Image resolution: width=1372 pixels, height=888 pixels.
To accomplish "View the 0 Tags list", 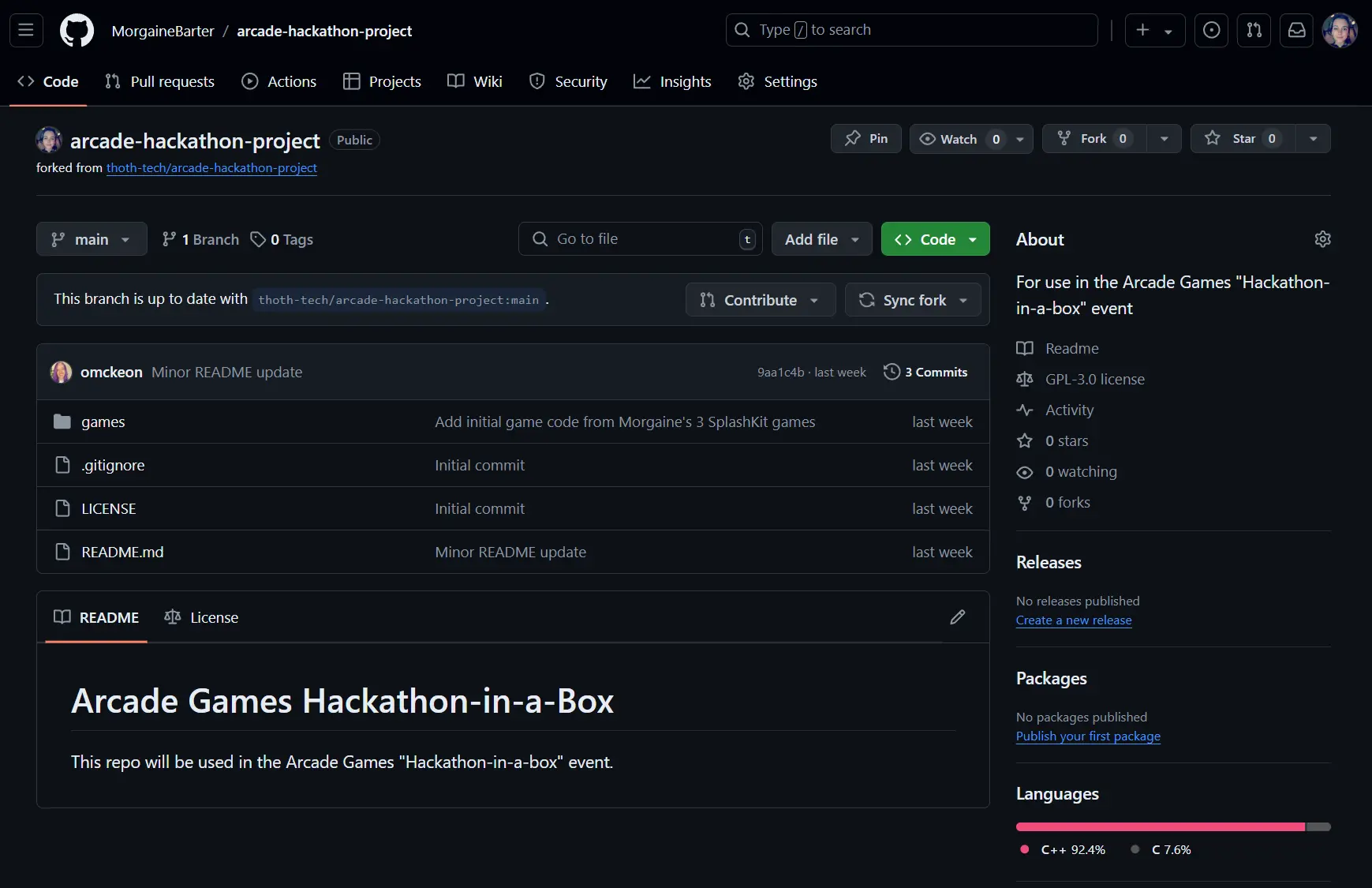I will 282,239.
